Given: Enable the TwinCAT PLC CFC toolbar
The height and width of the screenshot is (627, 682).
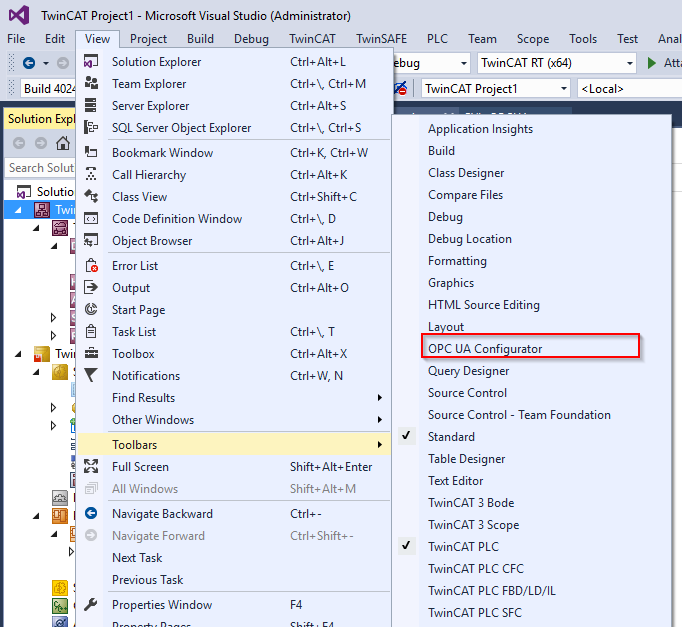Looking at the screenshot, I should point(476,569).
